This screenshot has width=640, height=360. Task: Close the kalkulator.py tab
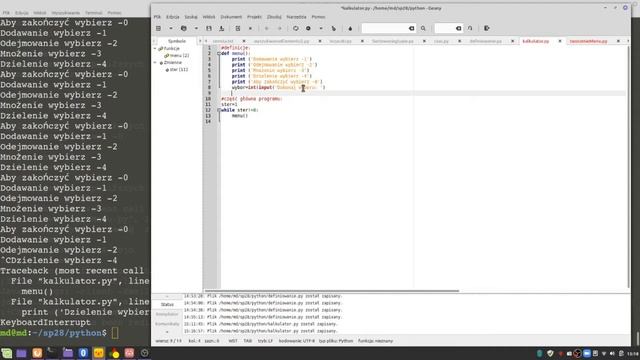(560, 41)
